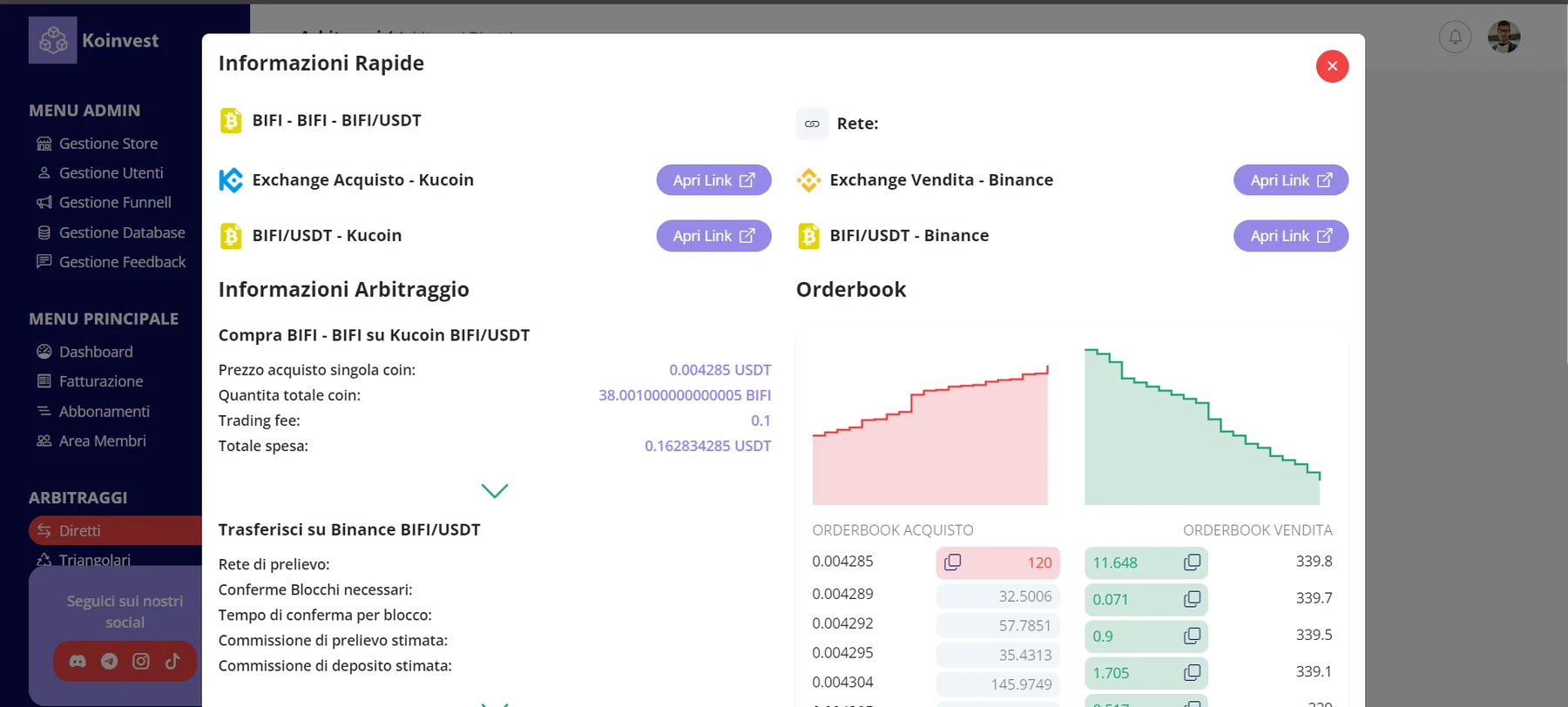
Task: Open Gestione Funnell menu item
Action: click(104, 203)
